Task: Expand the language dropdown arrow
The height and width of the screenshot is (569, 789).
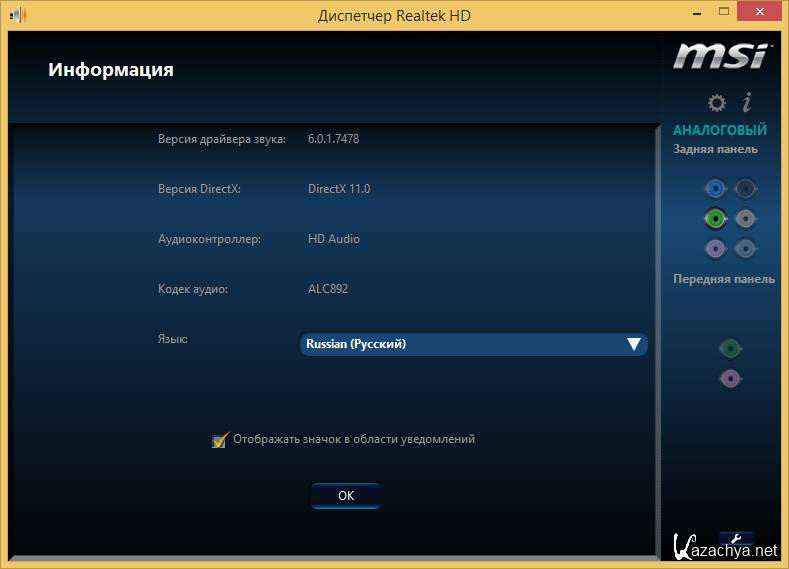Action: coord(633,344)
